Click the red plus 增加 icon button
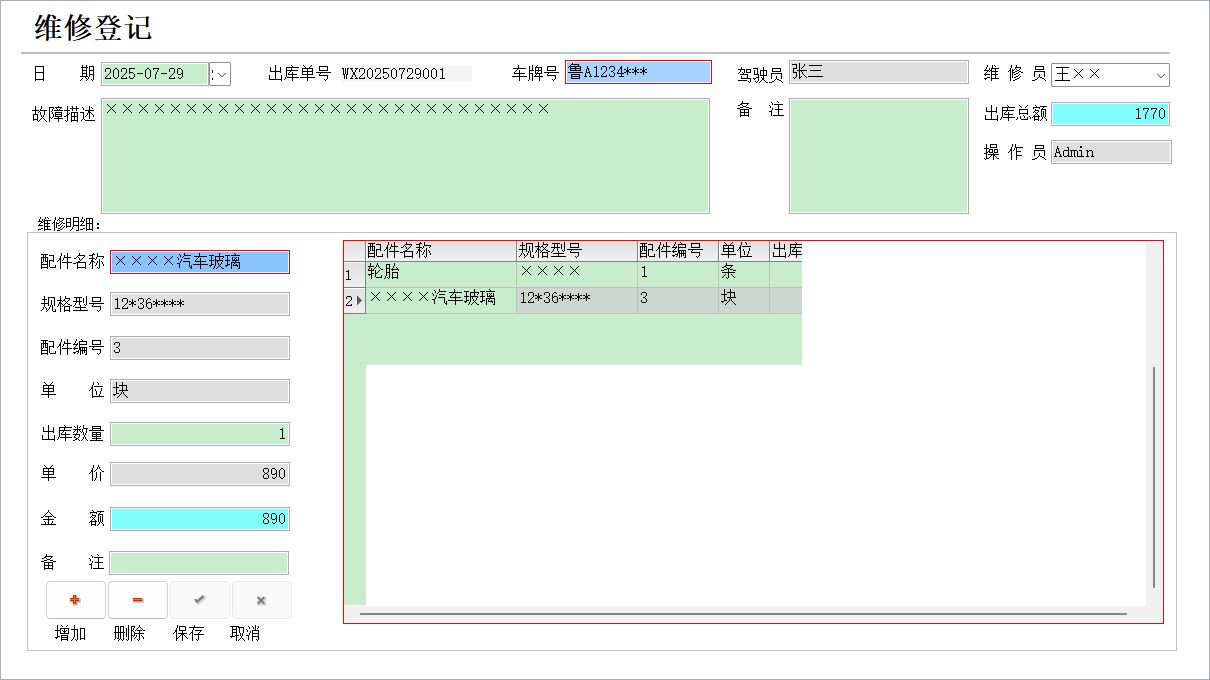Image resolution: width=1210 pixels, height=680 pixels. pyautogui.click(x=76, y=600)
